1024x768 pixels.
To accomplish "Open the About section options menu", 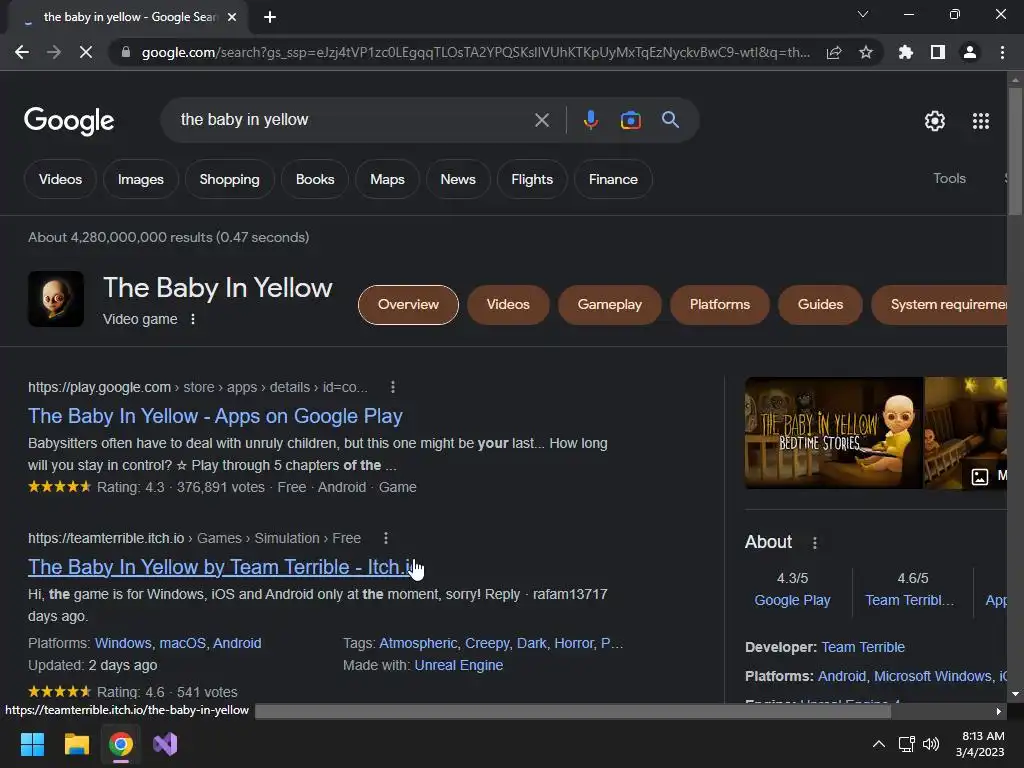I will 814,542.
